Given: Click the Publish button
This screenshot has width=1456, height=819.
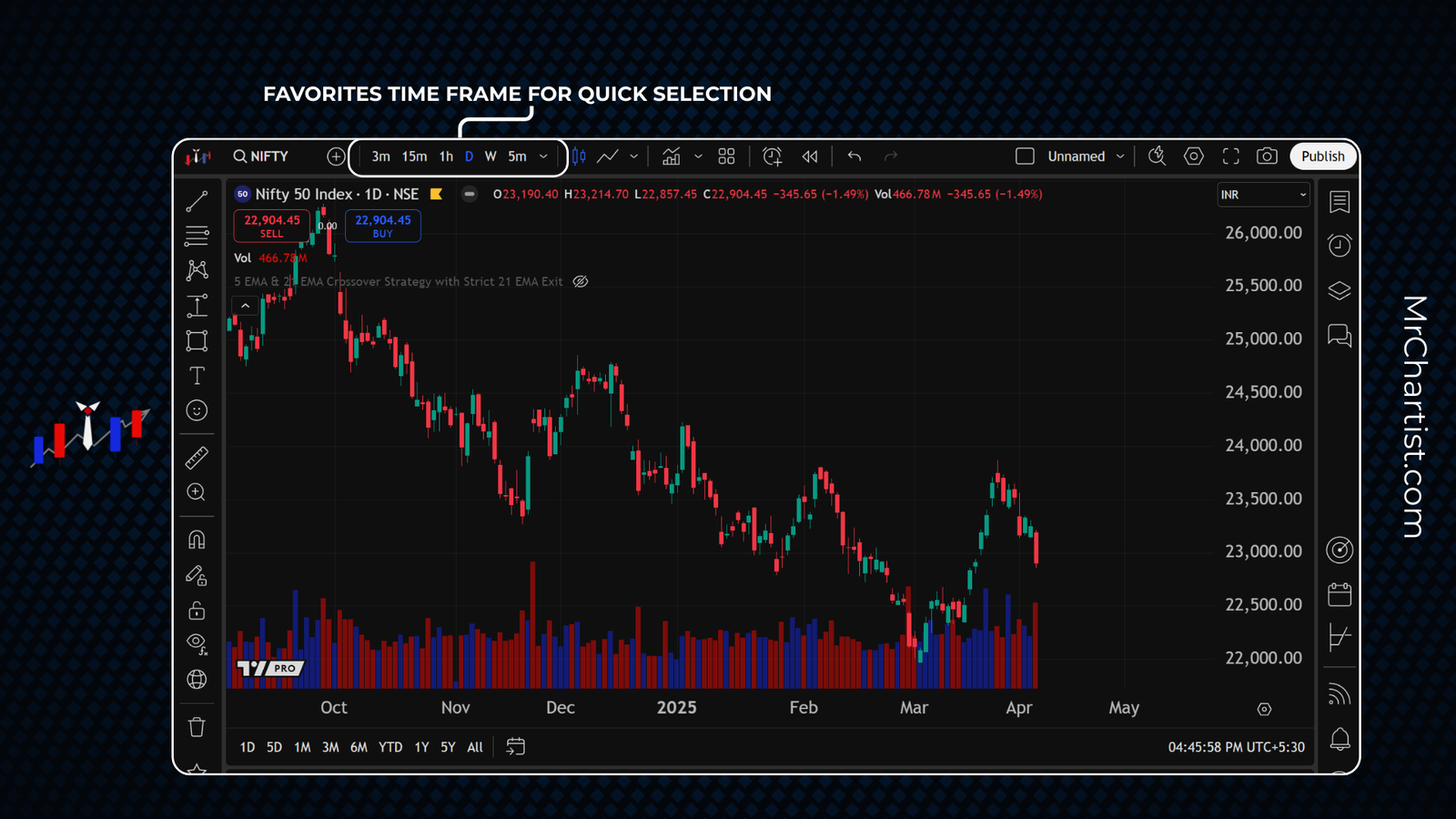Looking at the screenshot, I should [1322, 157].
